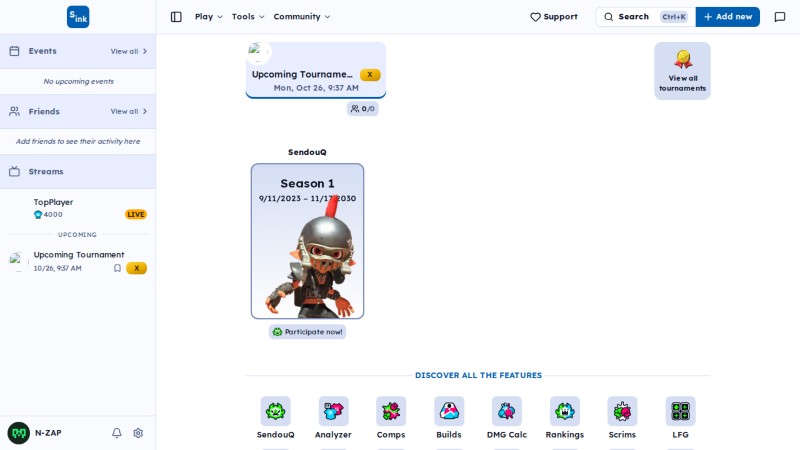Click the Mon, Oct 26, 9:37 AM date
800x450 pixels.
coord(316,88)
